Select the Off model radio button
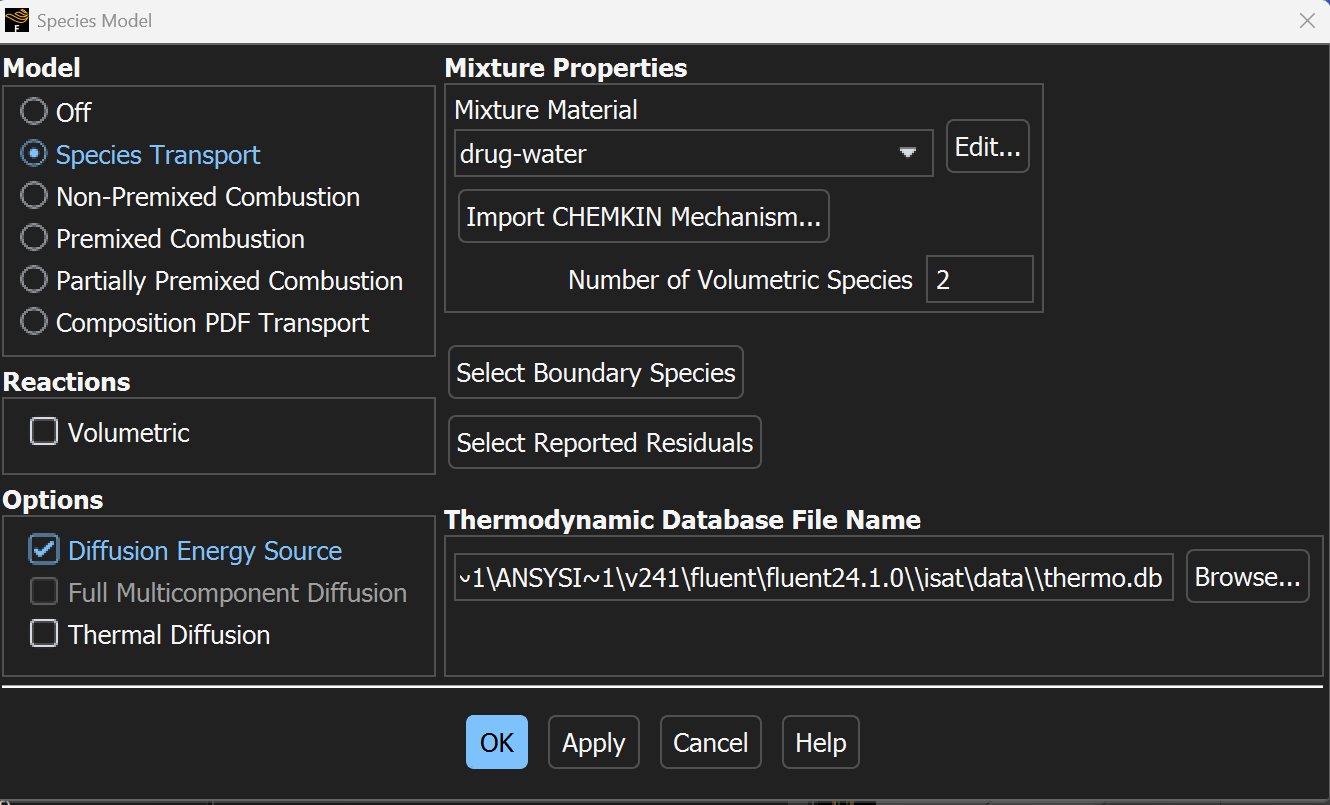 (x=34, y=112)
